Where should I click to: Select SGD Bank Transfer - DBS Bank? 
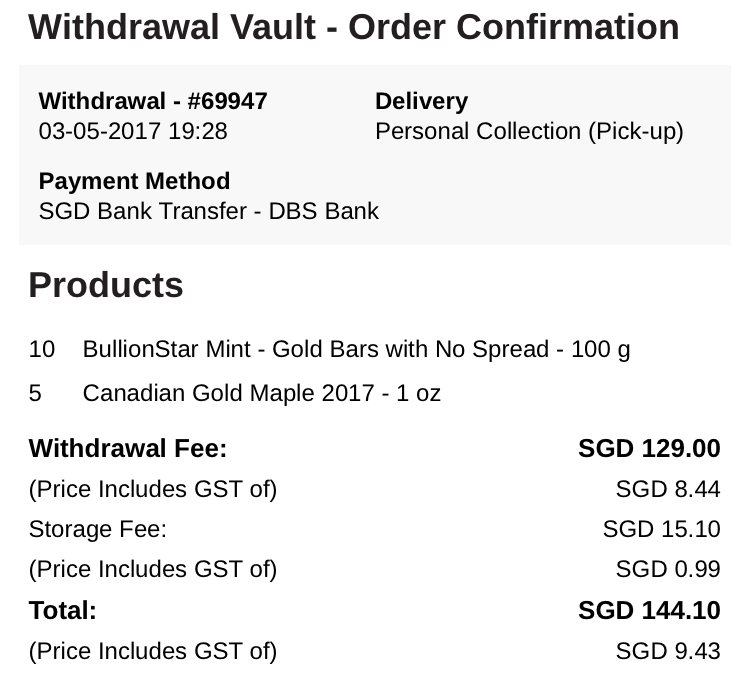(x=208, y=211)
